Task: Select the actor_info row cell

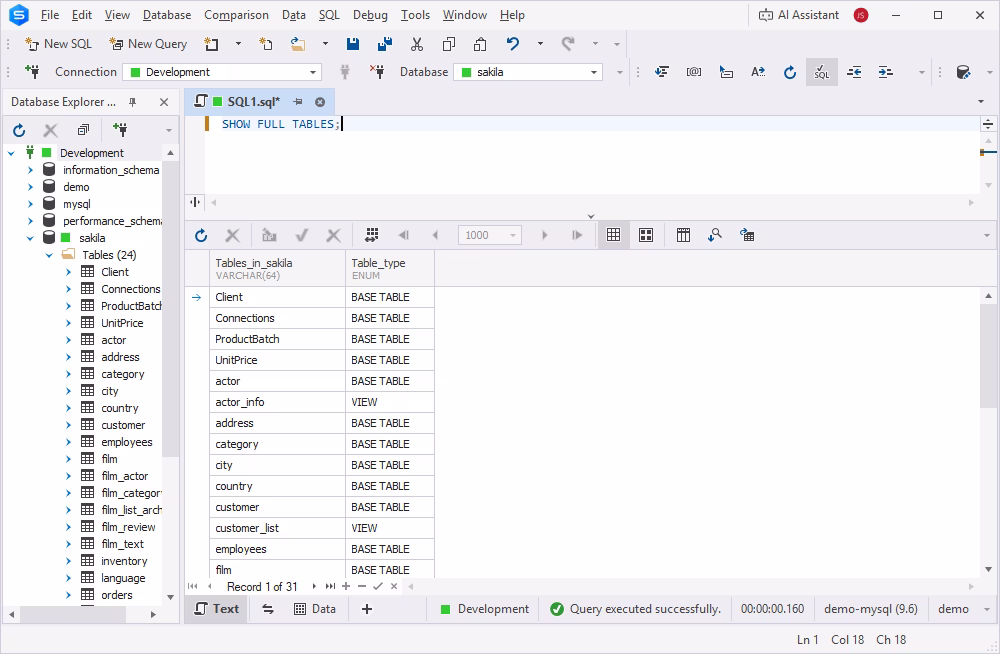Action: pos(277,402)
